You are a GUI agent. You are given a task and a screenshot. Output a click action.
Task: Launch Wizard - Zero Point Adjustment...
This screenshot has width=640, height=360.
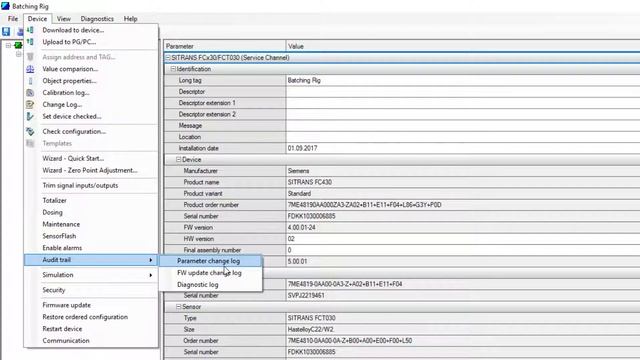90,170
